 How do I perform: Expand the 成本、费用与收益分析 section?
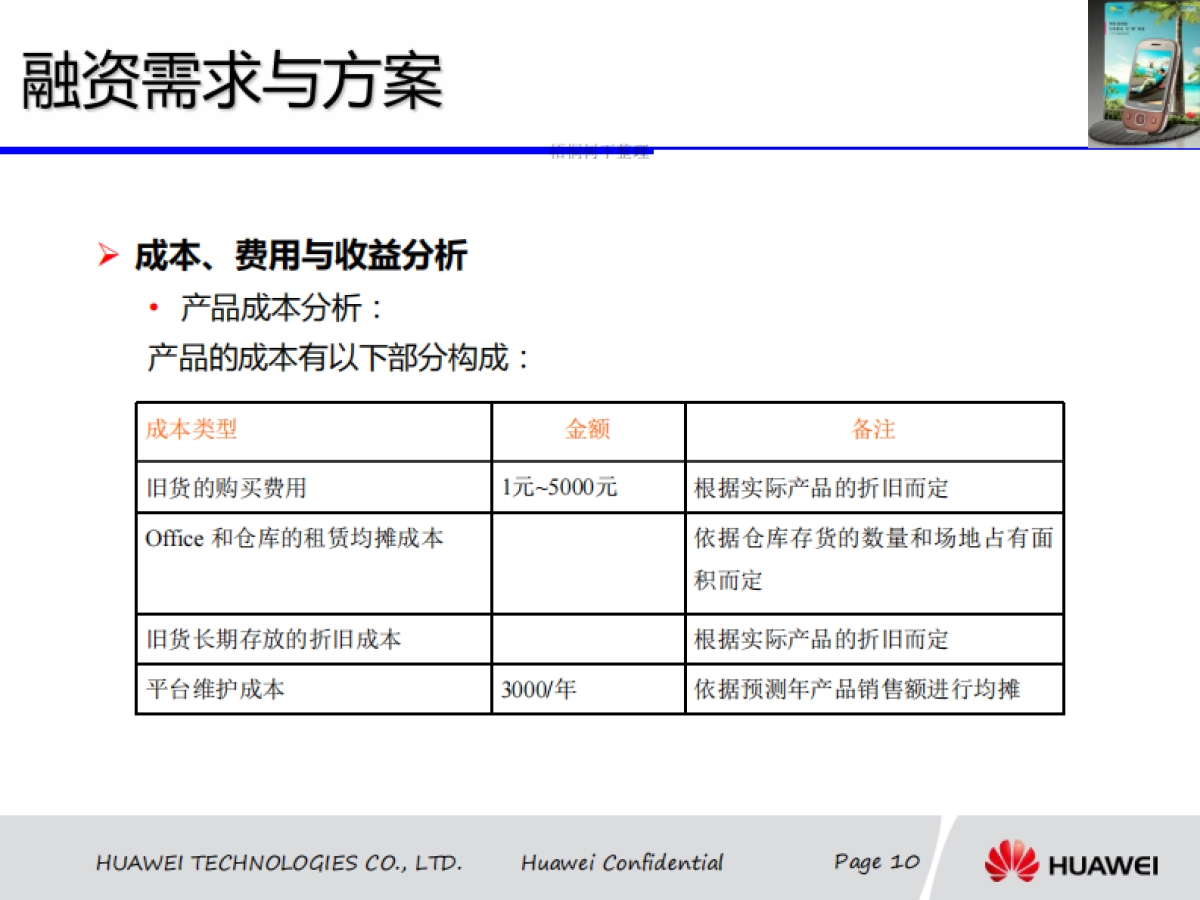(x=300, y=256)
